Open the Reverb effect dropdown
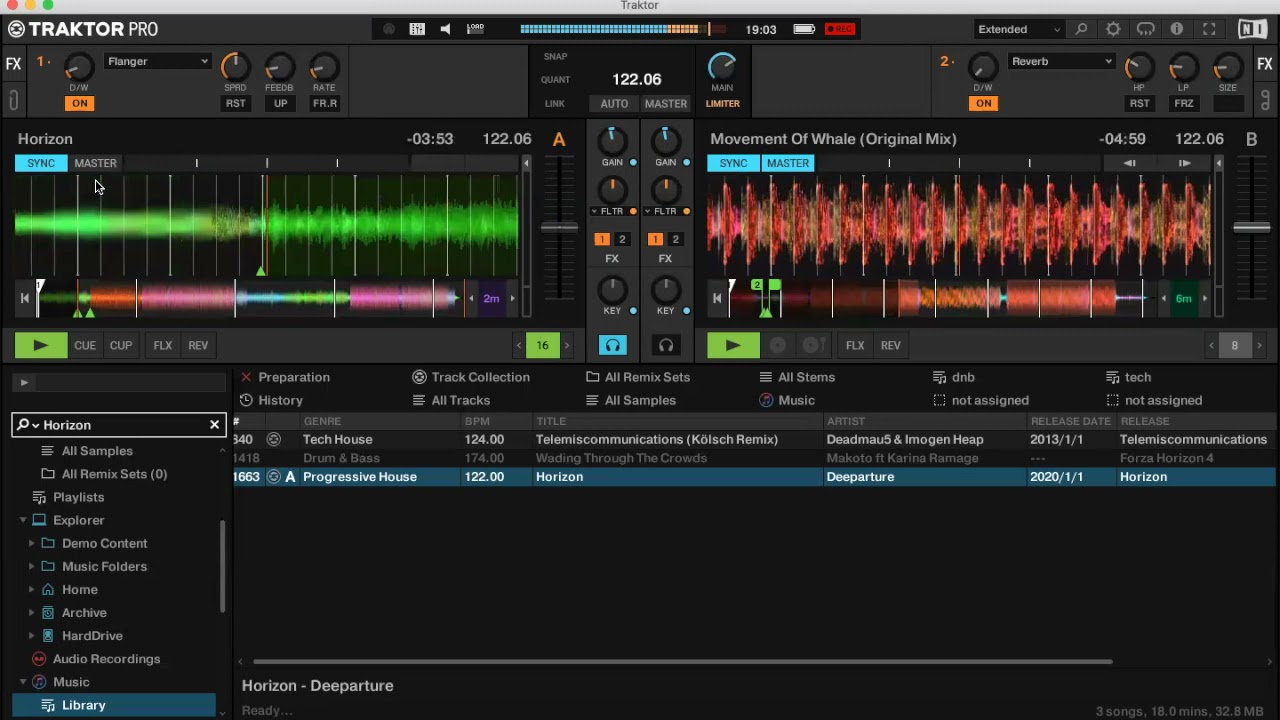 (x=1061, y=62)
